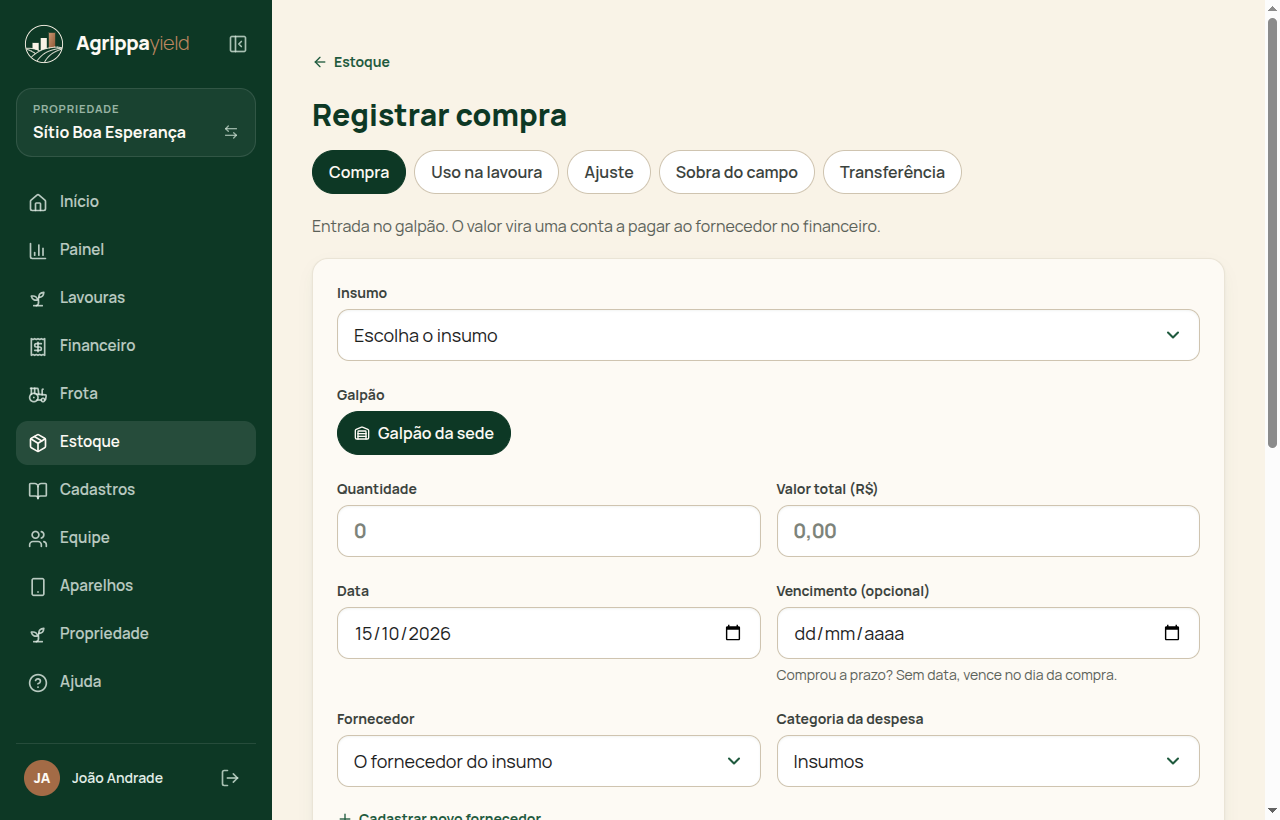Click the Frota tractor icon

click(x=38, y=394)
